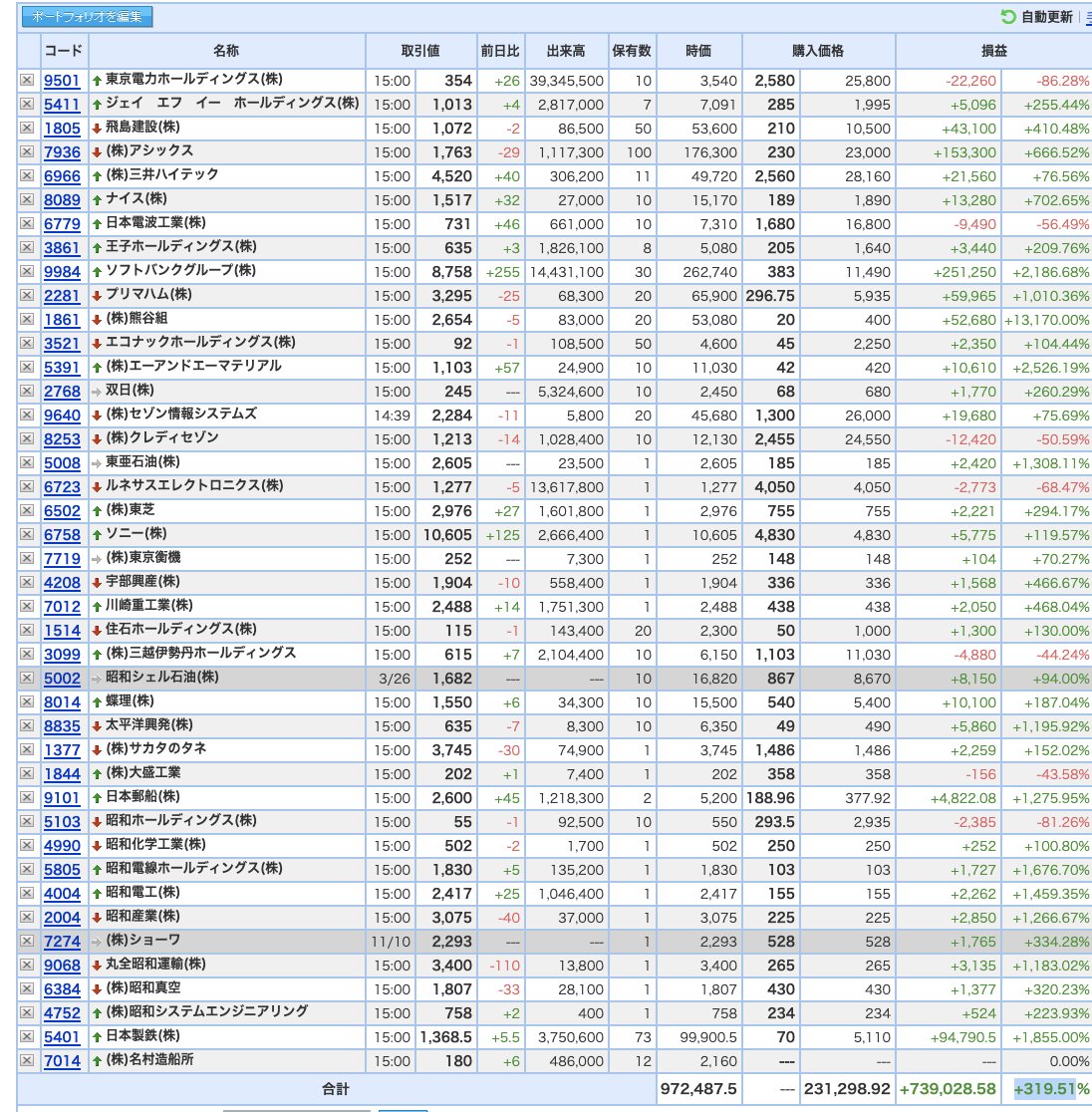This screenshot has height=1112, width=1092.
Task: Click the total 時価 value 972,487.5
Action: tap(698, 1089)
